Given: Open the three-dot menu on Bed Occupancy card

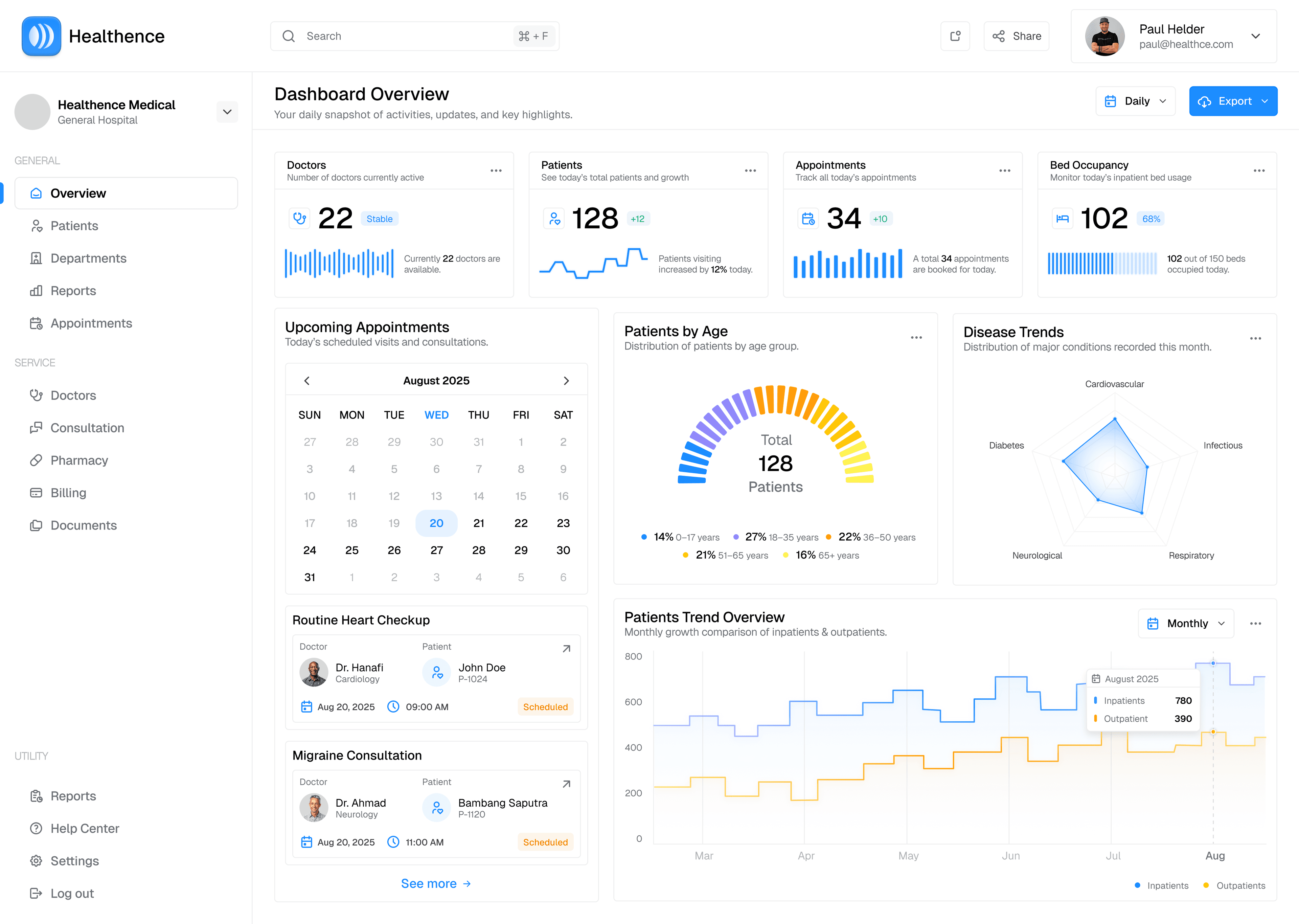Looking at the screenshot, I should click(1259, 171).
